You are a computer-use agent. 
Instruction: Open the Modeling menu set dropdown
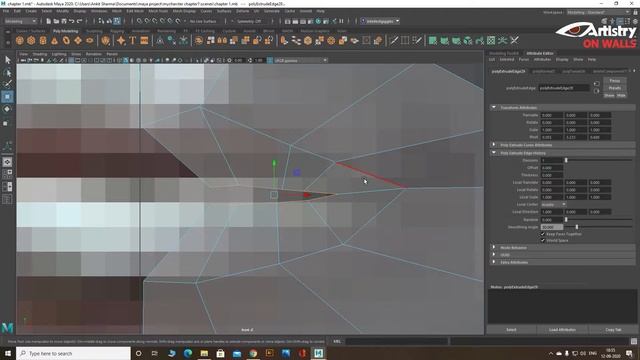20,21
